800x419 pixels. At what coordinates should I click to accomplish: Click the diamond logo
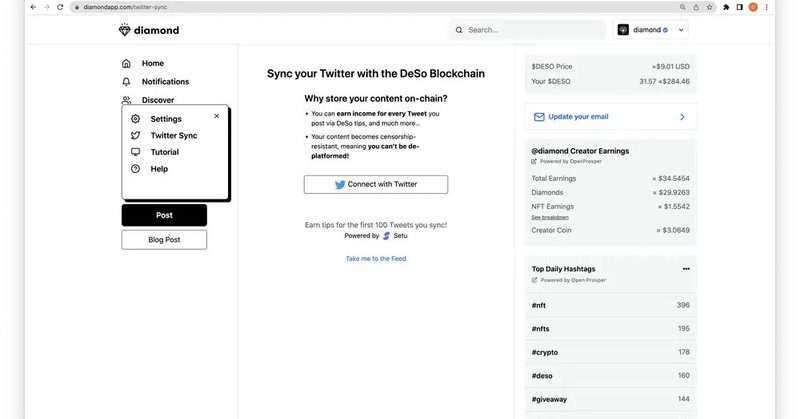[149, 30]
